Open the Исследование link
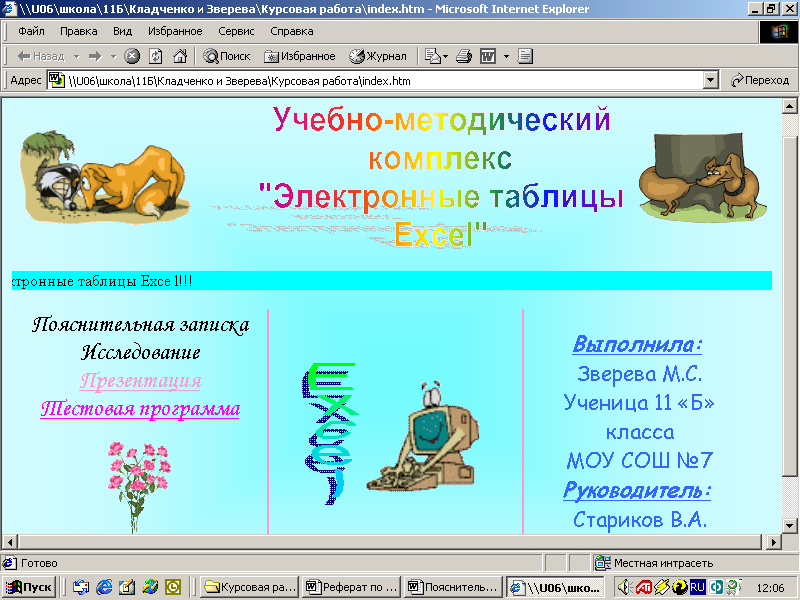800x600 pixels. pos(141,353)
